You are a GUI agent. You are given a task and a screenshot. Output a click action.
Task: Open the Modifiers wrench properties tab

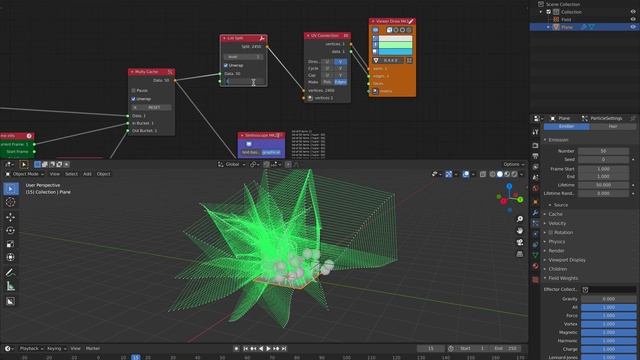click(536, 213)
